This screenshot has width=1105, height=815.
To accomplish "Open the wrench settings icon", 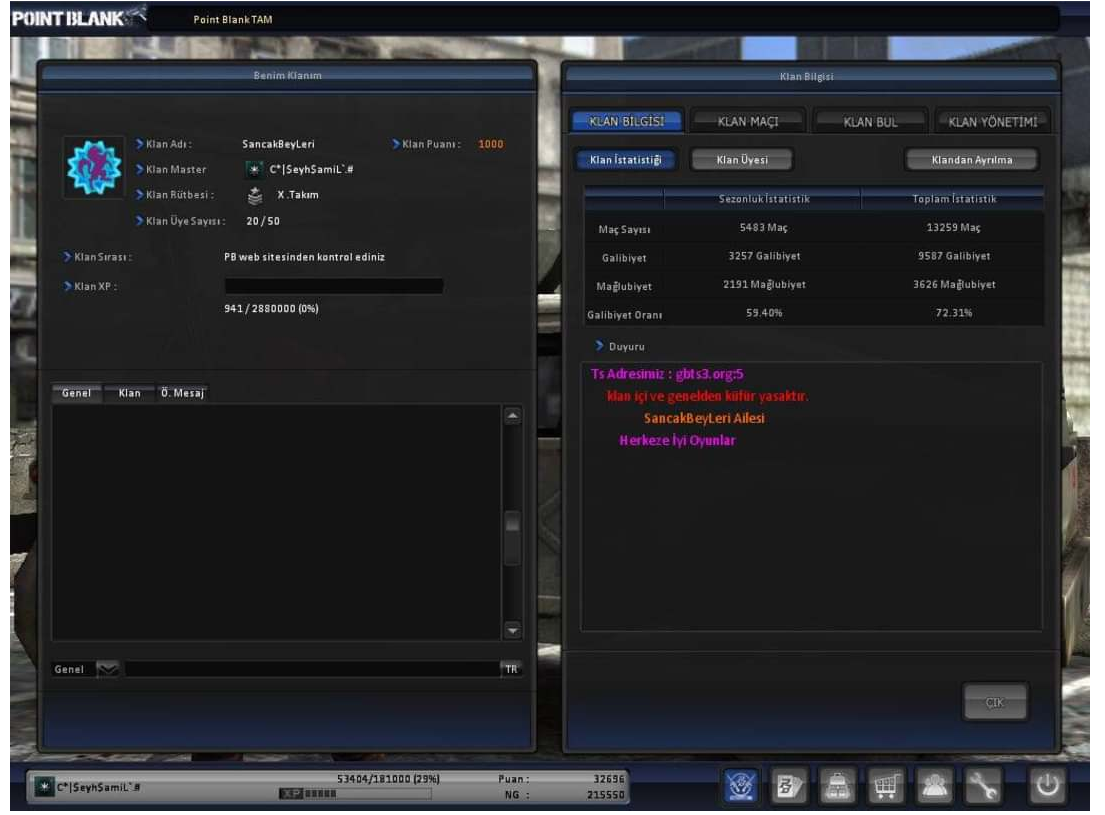I will tap(983, 785).
